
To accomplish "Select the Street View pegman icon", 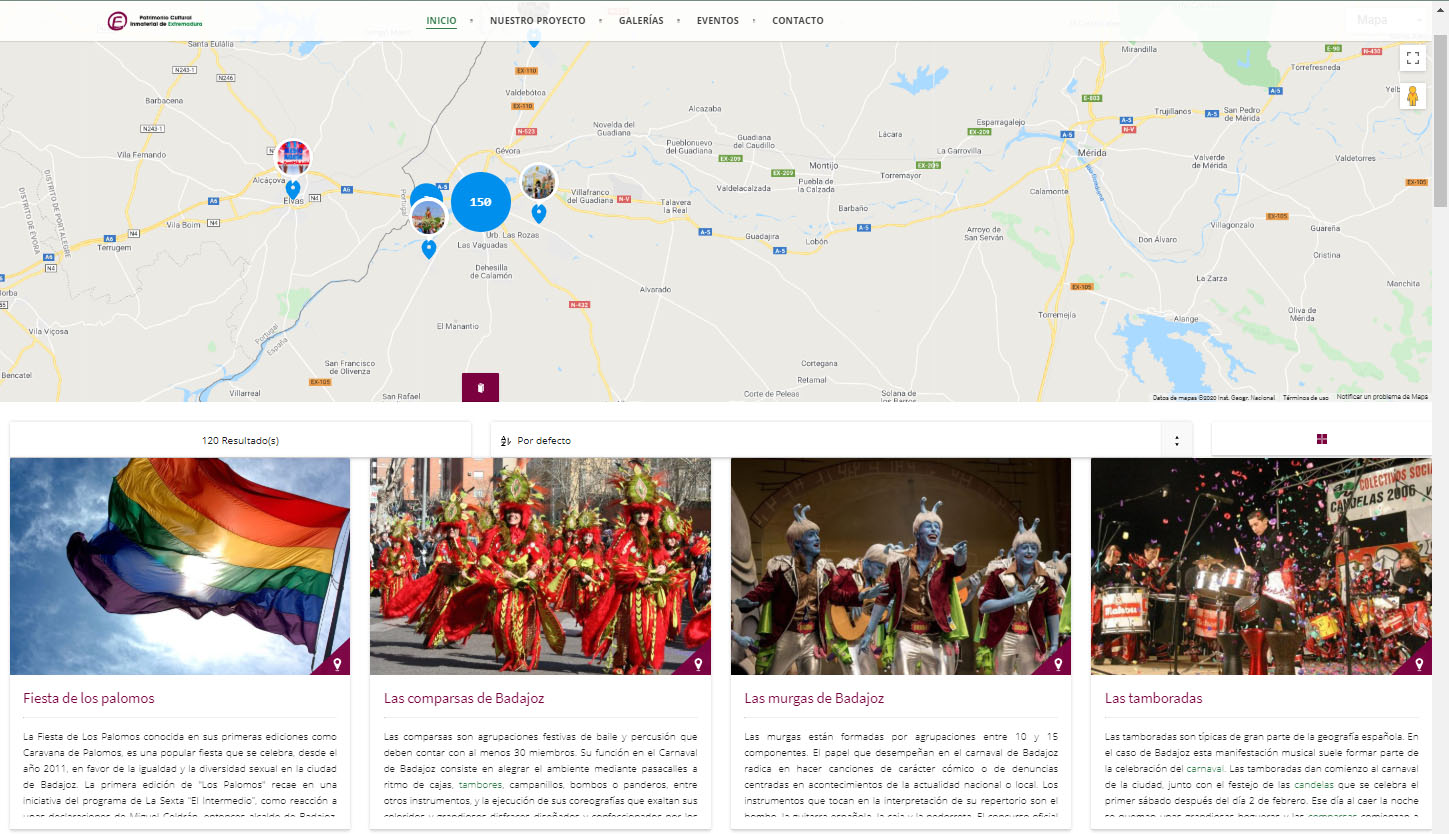I will coord(1413,96).
